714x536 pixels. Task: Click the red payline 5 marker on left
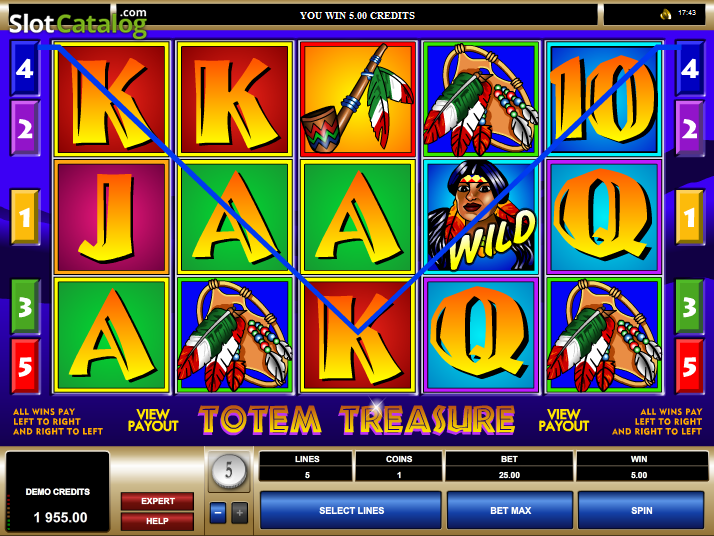(x=25, y=367)
